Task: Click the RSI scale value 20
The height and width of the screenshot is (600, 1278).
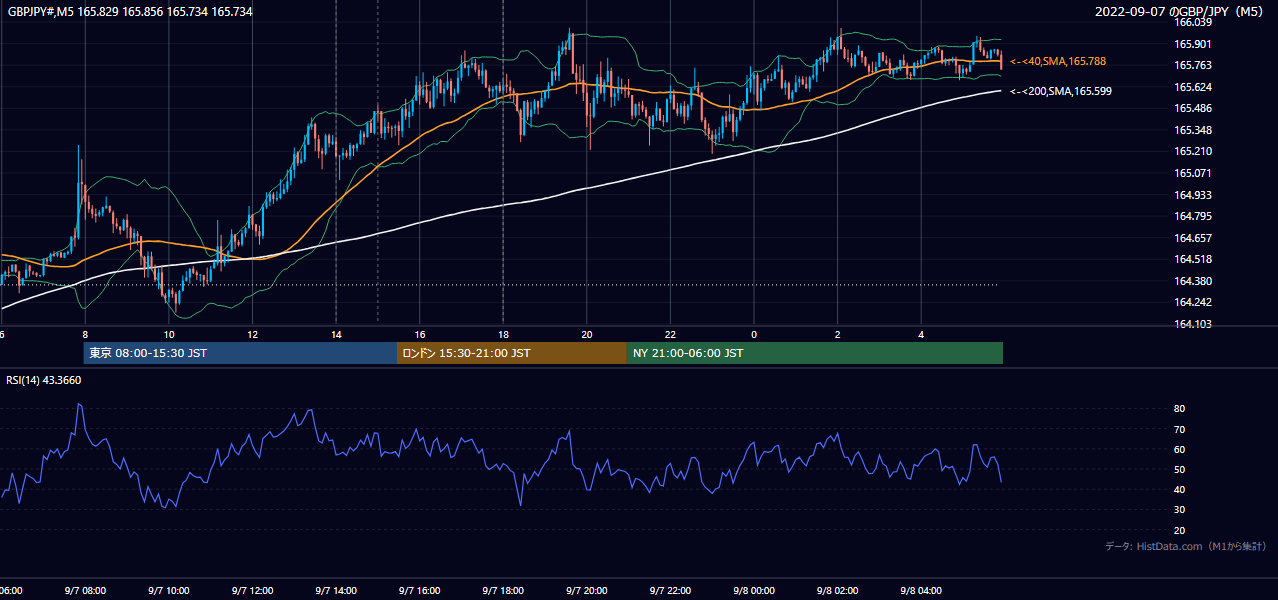Action: (x=1180, y=531)
